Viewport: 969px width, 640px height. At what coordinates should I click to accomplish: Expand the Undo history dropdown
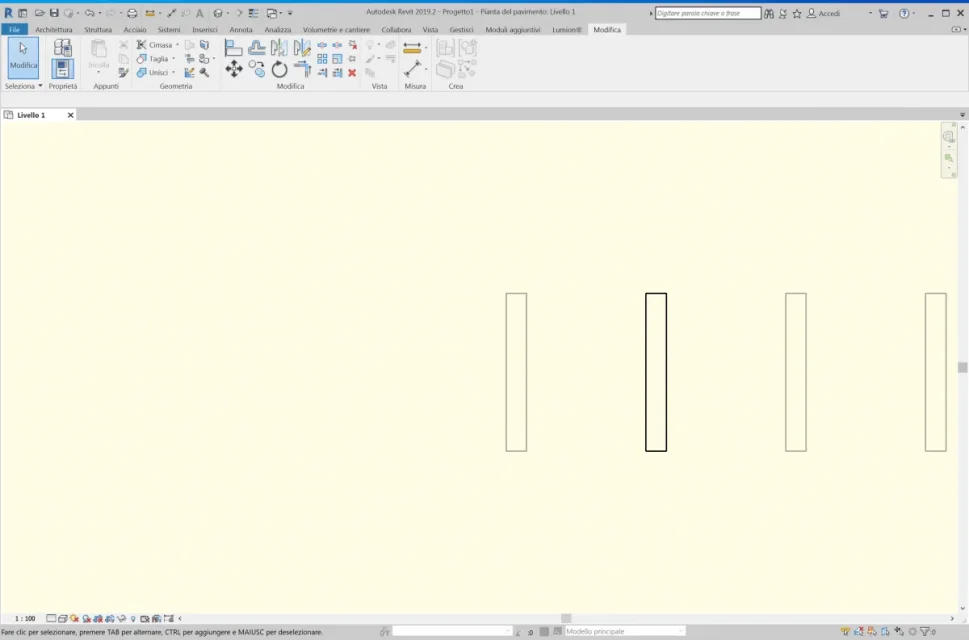pos(98,13)
